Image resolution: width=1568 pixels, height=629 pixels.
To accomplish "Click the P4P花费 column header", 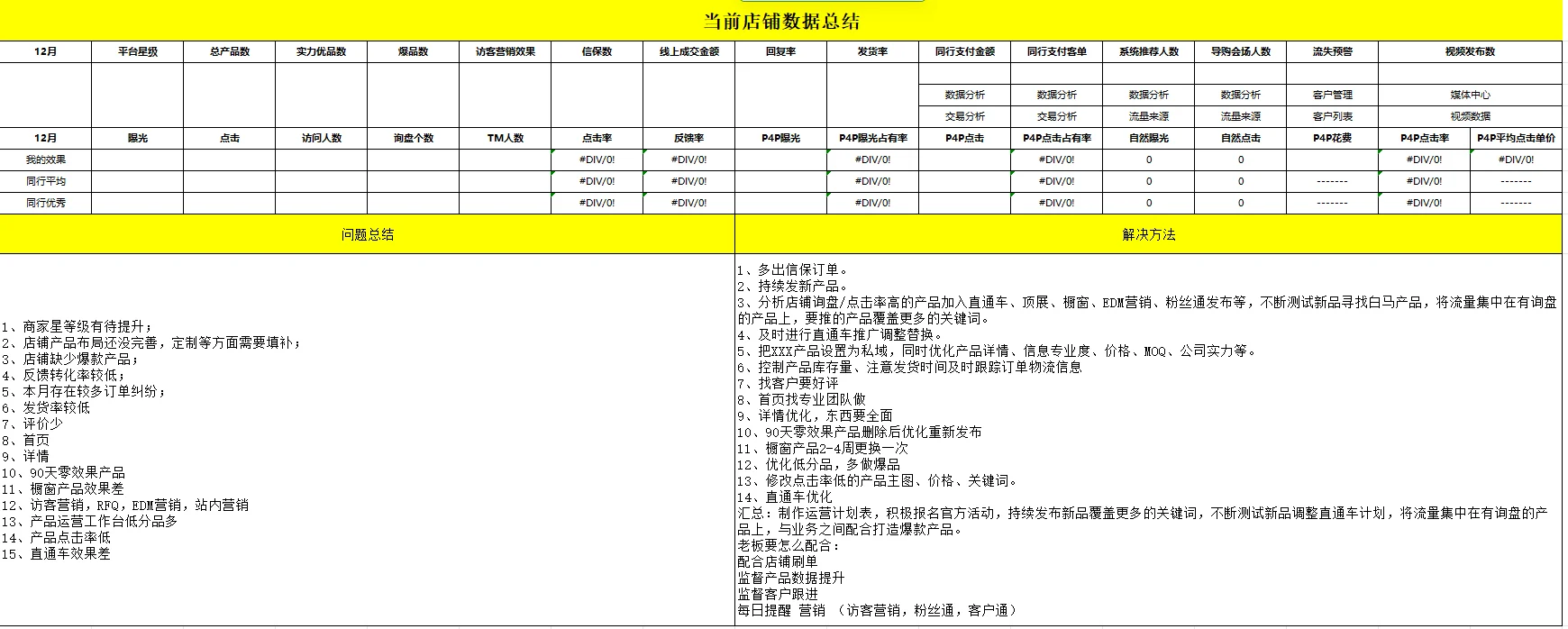I will tap(1333, 138).
